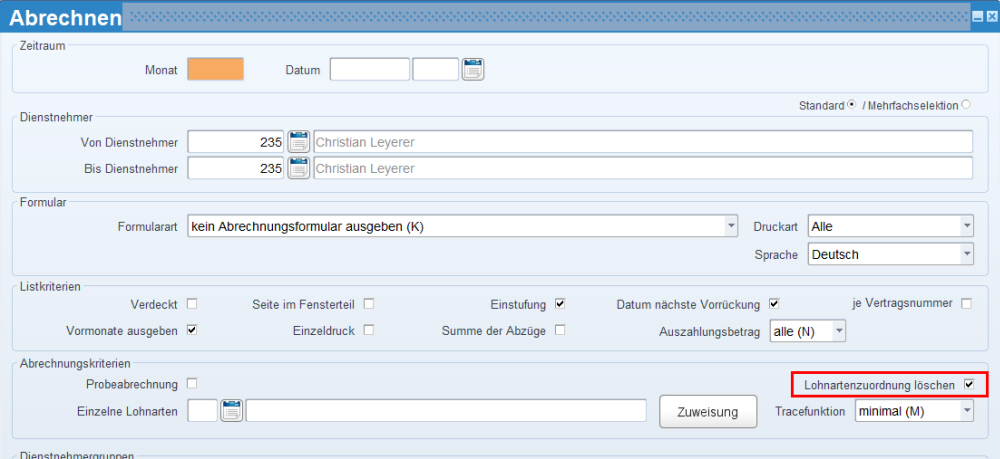Click the Formular group label
The height and width of the screenshot is (459, 1000).
click(x=43, y=202)
